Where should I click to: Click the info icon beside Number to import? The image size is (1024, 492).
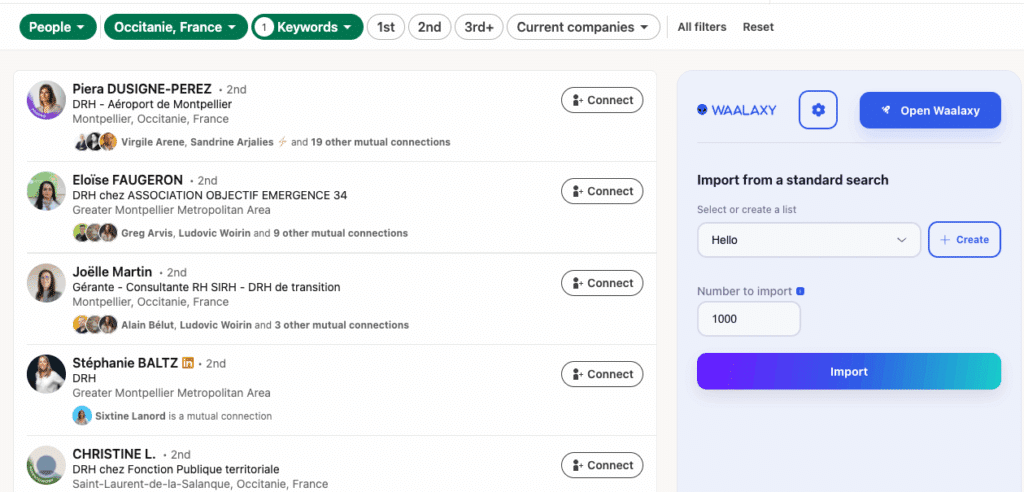click(x=800, y=292)
